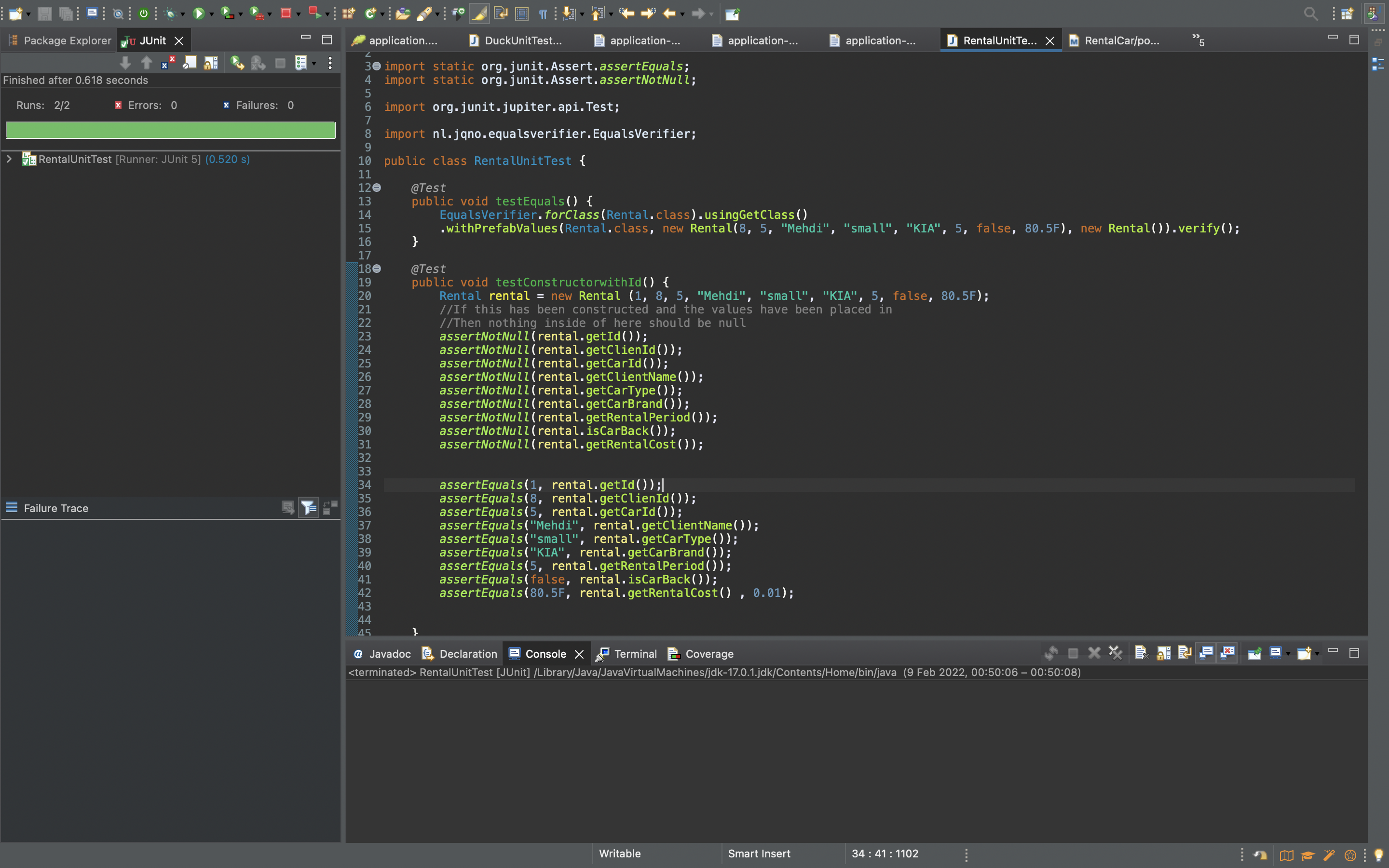Open the Terminal view tab
Viewport: 1389px width, 868px height.
(627, 653)
